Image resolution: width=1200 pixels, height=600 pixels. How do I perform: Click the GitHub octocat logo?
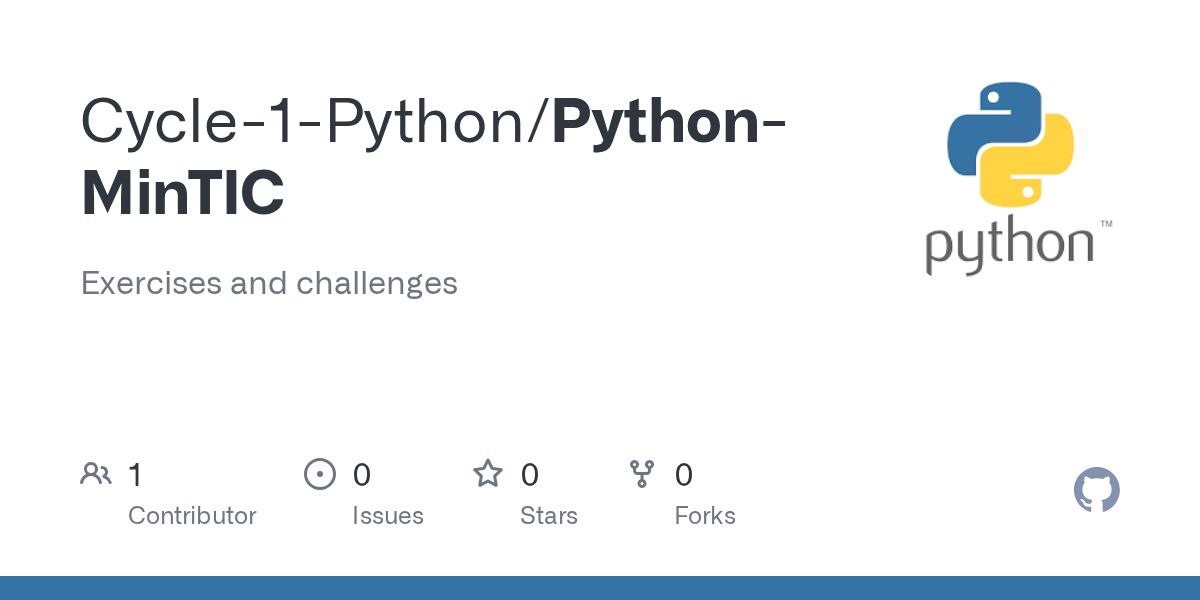[x=1096, y=491]
